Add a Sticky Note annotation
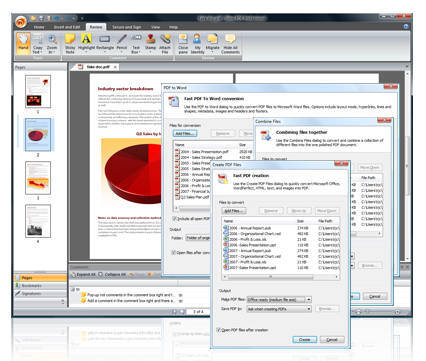Image resolution: width=426 pixels, height=361 pixels. pyautogui.click(x=70, y=43)
